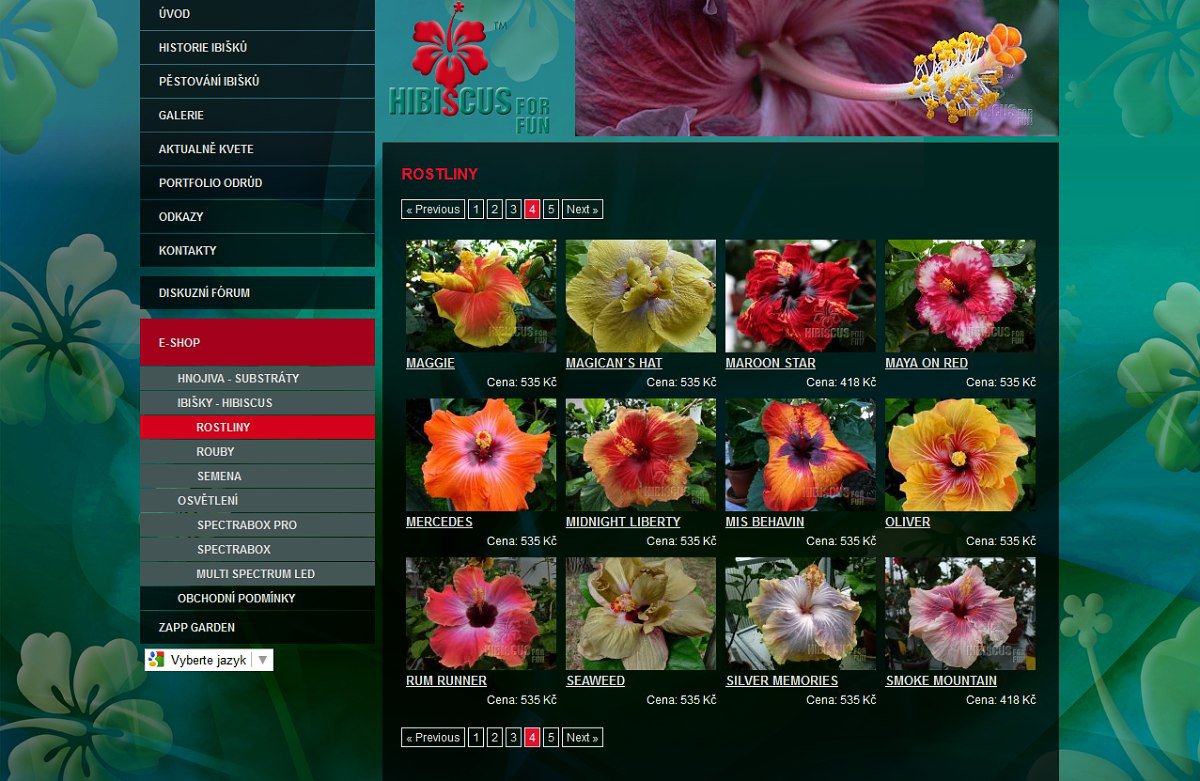Open the MAGICAN´S HAT product link

point(614,363)
